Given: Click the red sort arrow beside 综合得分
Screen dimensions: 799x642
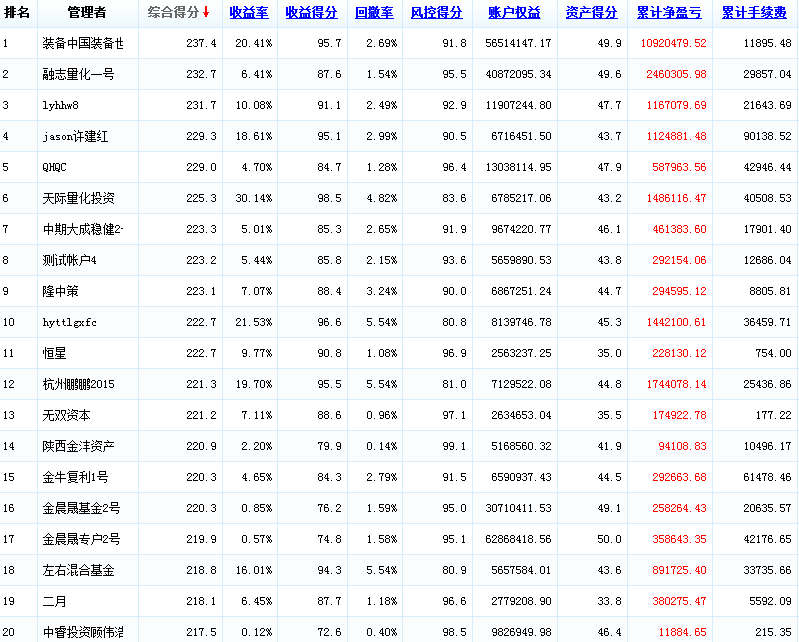Looking at the screenshot, I should click(x=206, y=13).
